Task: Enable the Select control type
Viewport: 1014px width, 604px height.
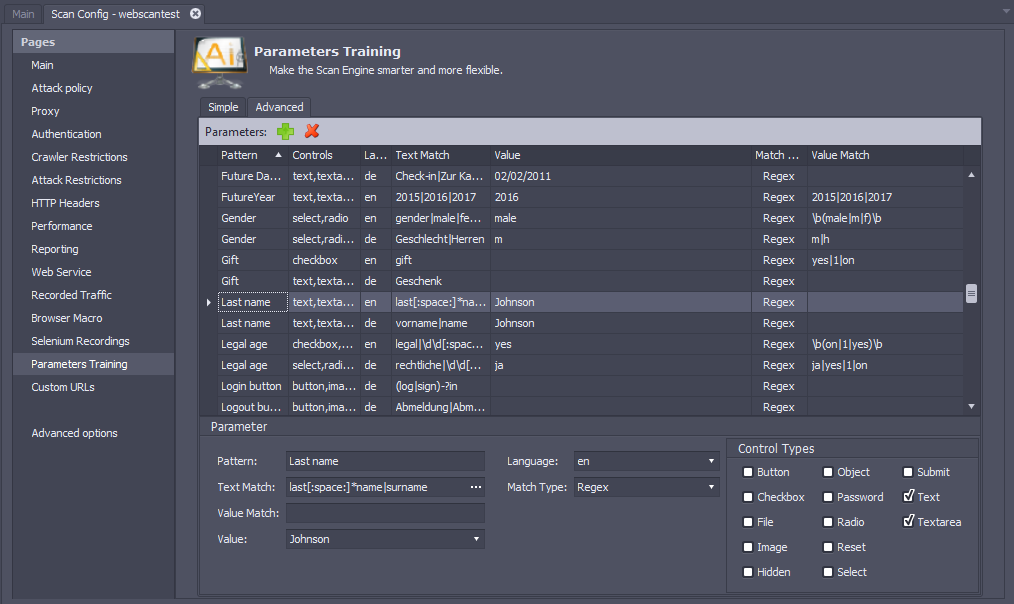Action: coord(828,572)
